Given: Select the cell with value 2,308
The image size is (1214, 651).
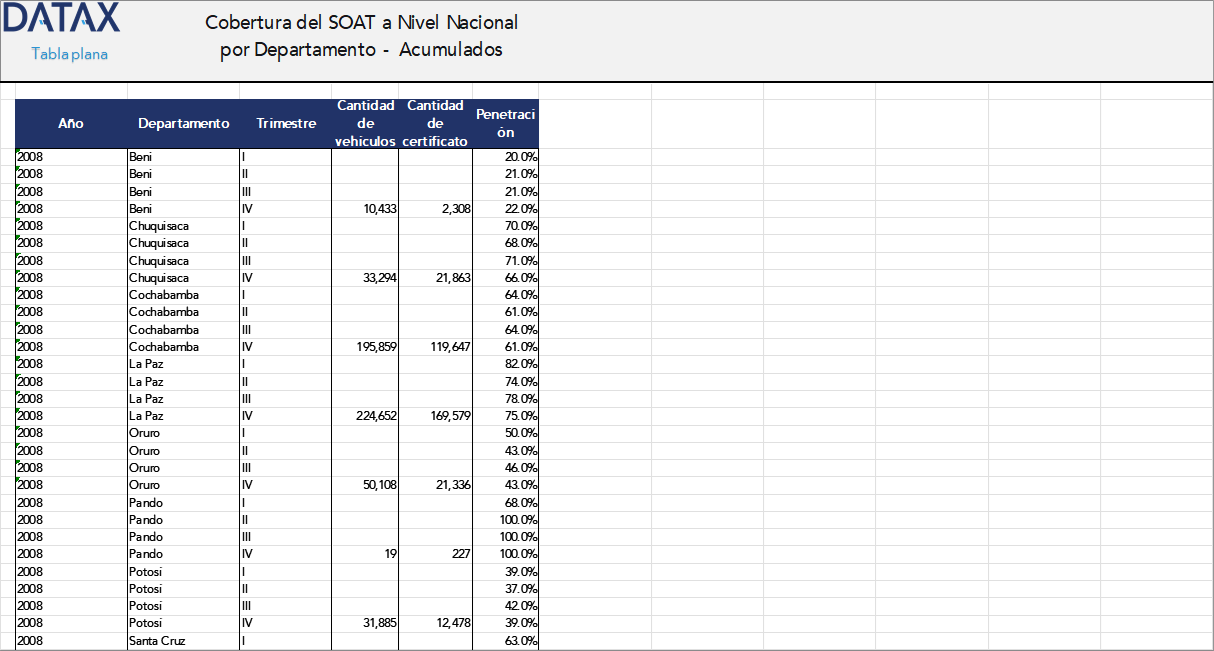Looking at the screenshot, I should click(x=435, y=209).
